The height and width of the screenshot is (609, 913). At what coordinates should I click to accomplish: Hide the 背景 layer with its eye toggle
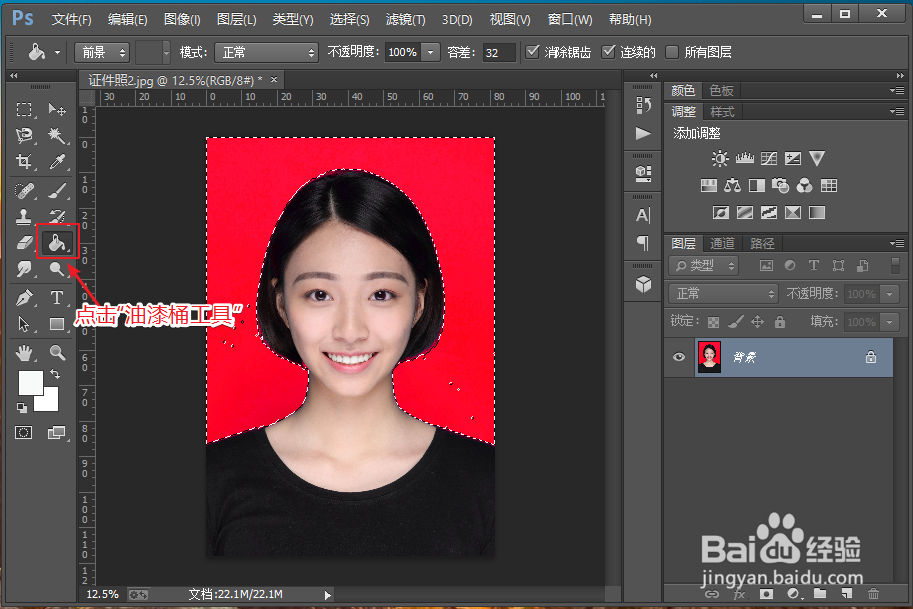[678, 357]
